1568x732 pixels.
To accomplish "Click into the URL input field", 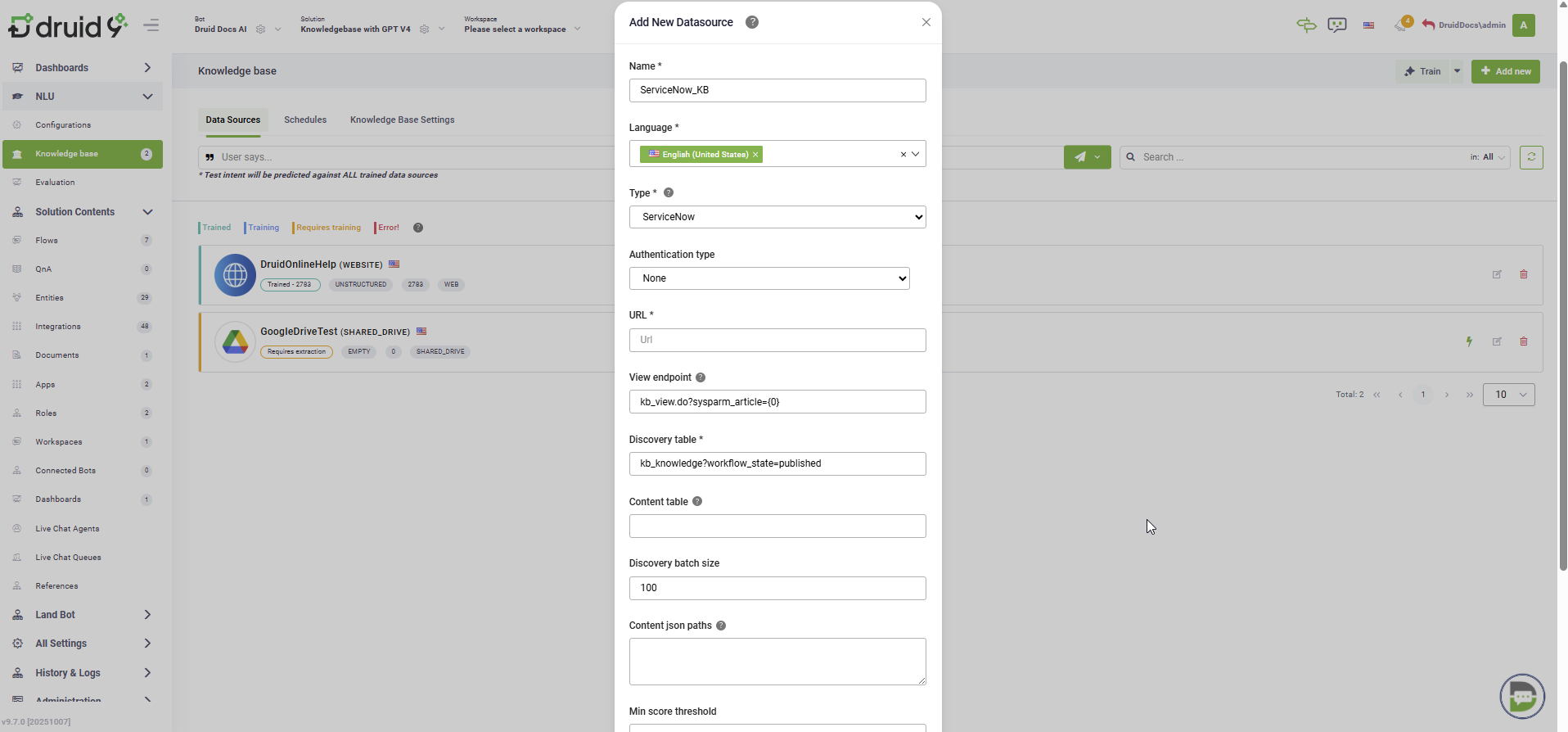I will [x=777, y=340].
